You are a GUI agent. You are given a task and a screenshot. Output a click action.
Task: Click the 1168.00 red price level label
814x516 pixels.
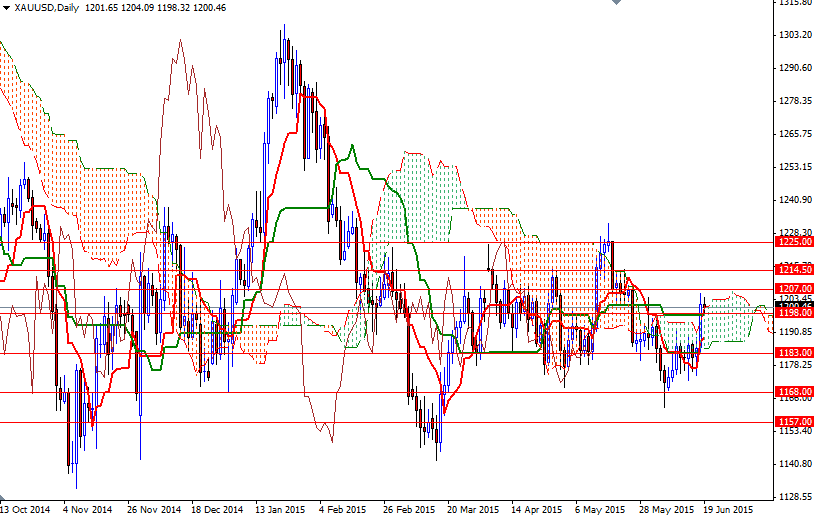tap(793, 392)
